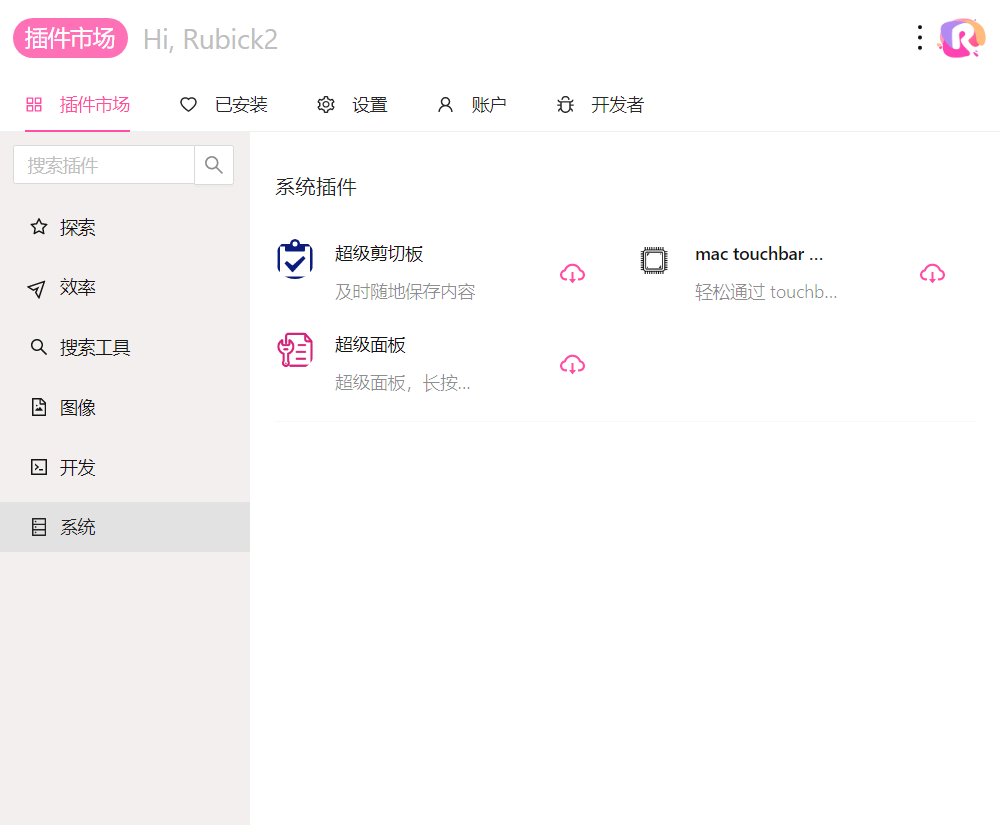Click the magnifier search button

(x=214, y=165)
